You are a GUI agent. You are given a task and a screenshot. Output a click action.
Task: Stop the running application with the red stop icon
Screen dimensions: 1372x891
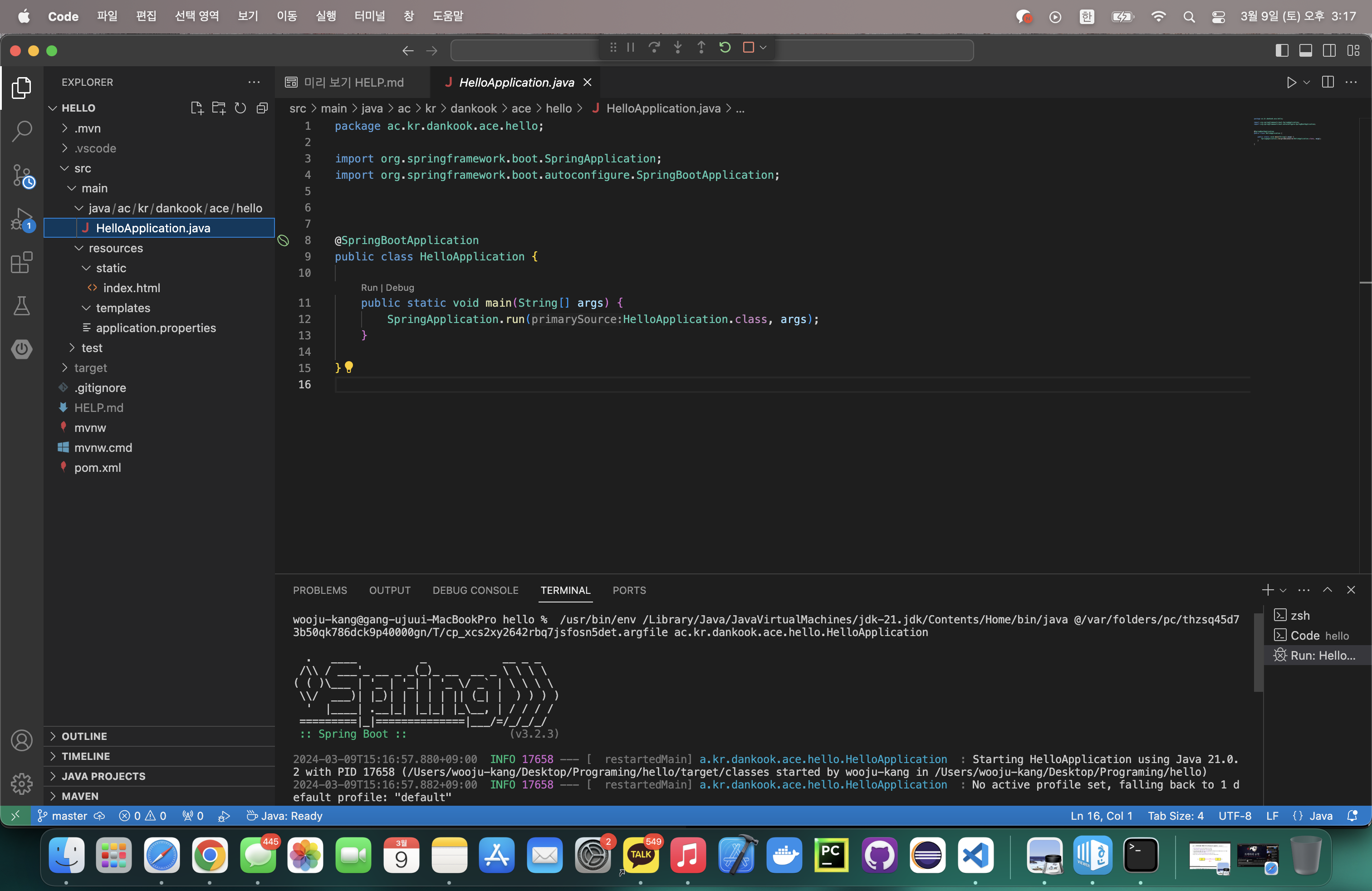pos(748,47)
